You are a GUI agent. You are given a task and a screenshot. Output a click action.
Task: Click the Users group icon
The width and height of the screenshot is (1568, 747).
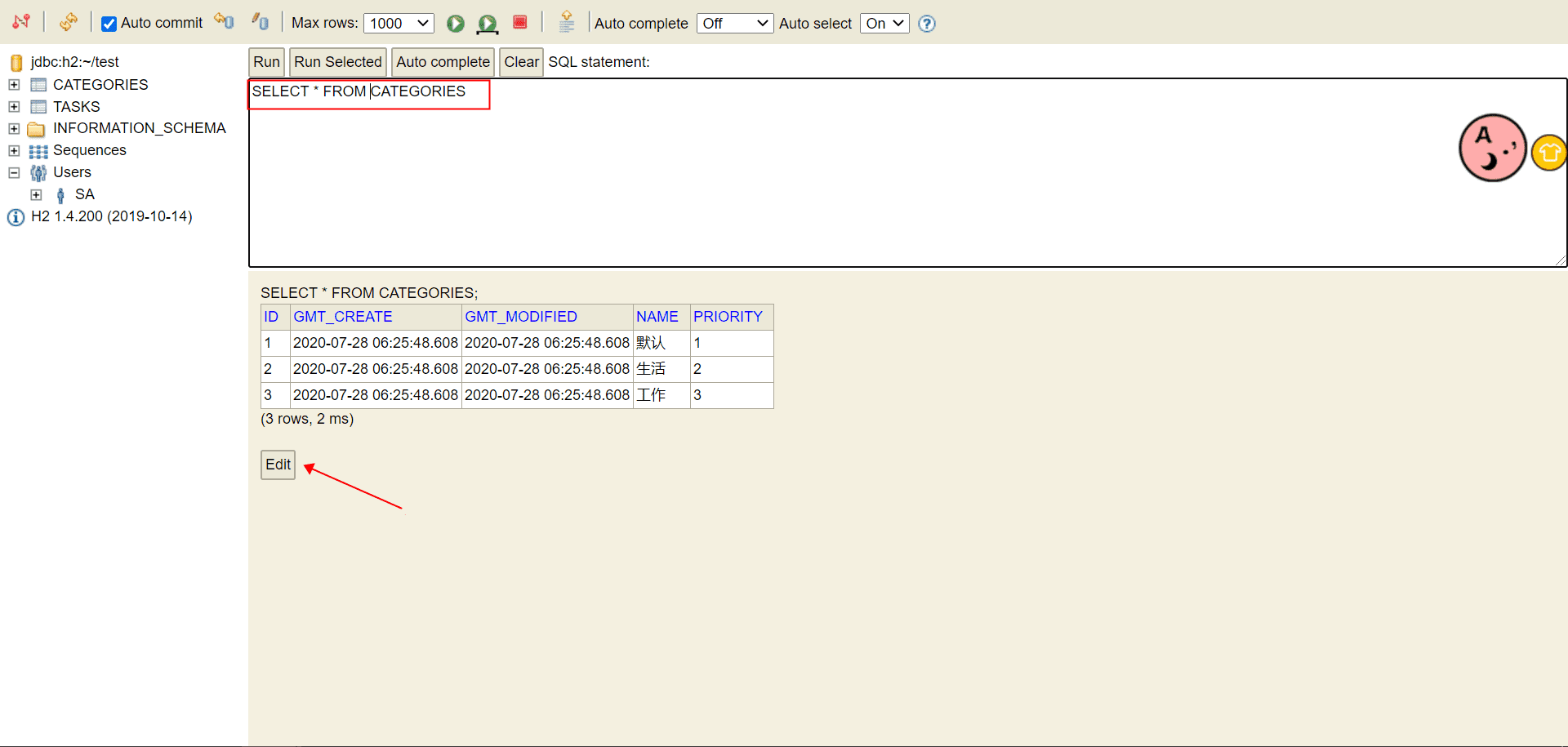pyautogui.click(x=38, y=173)
